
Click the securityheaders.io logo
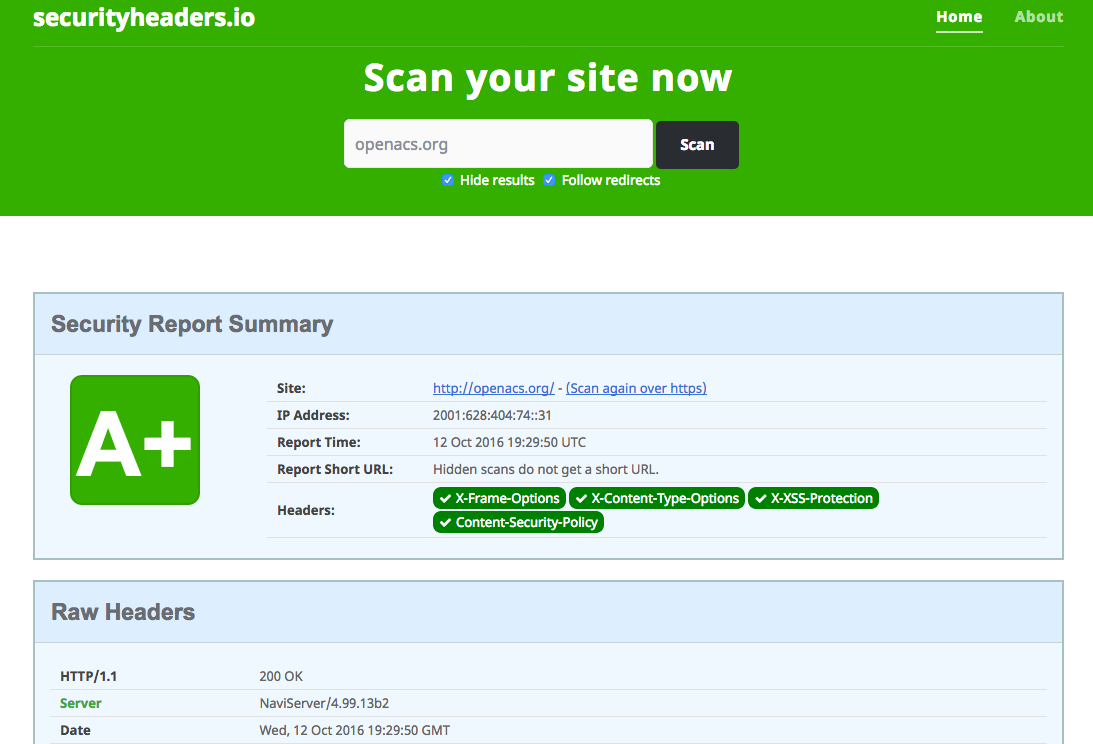click(x=143, y=17)
